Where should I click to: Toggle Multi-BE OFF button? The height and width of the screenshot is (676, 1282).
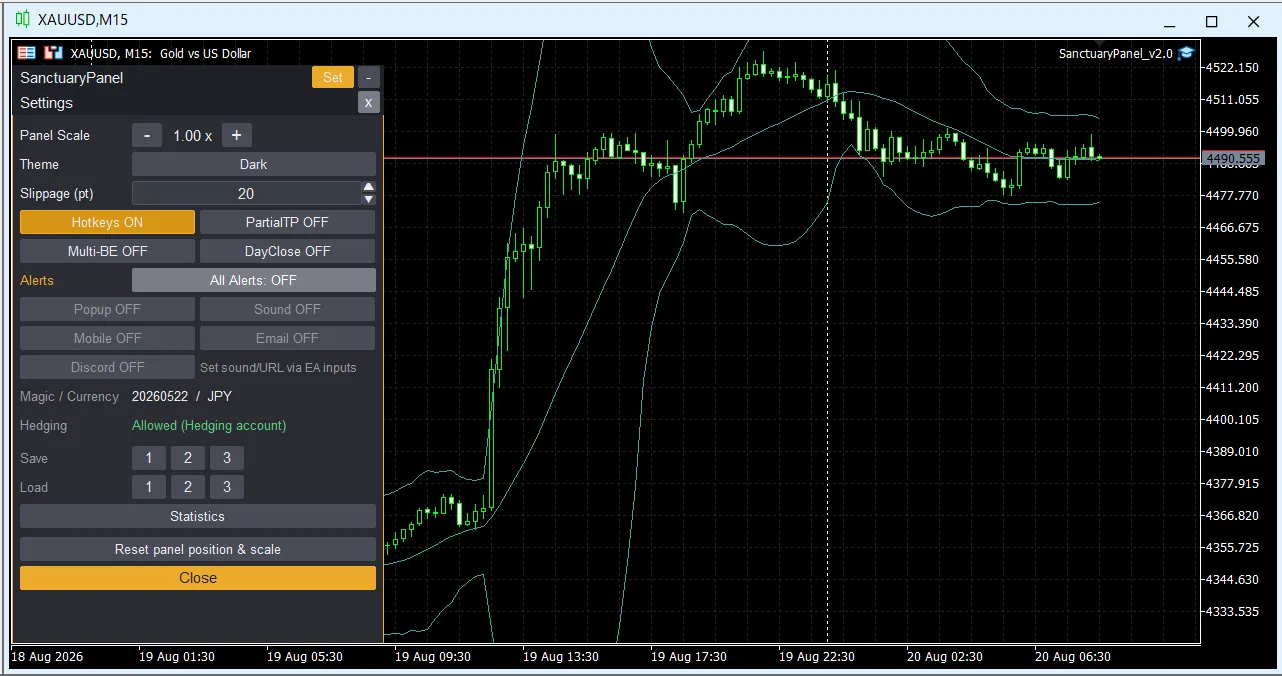(x=107, y=251)
